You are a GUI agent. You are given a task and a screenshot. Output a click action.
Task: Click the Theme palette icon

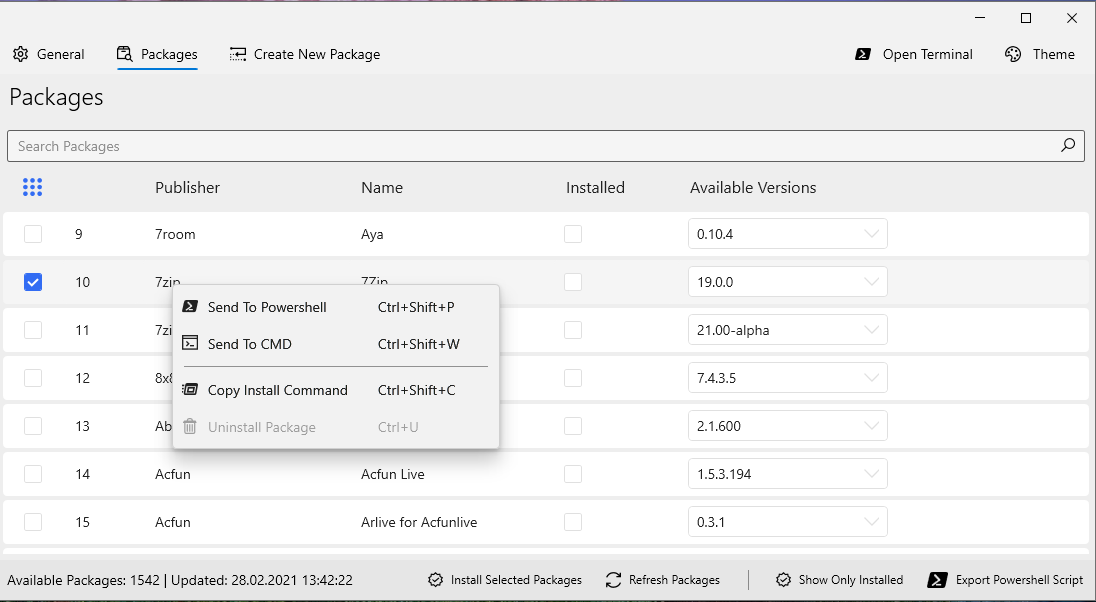[1013, 54]
